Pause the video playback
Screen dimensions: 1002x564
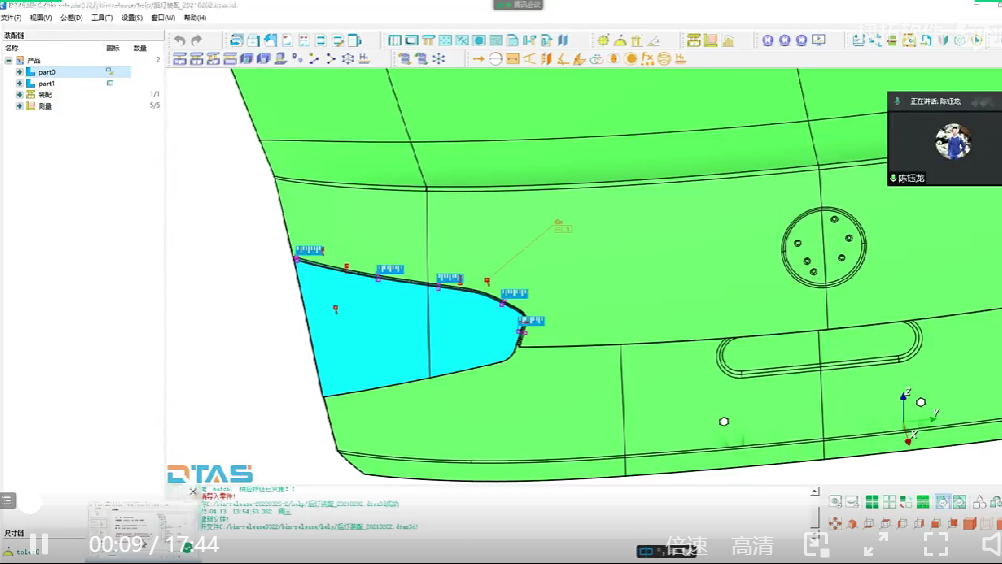[39, 544]
